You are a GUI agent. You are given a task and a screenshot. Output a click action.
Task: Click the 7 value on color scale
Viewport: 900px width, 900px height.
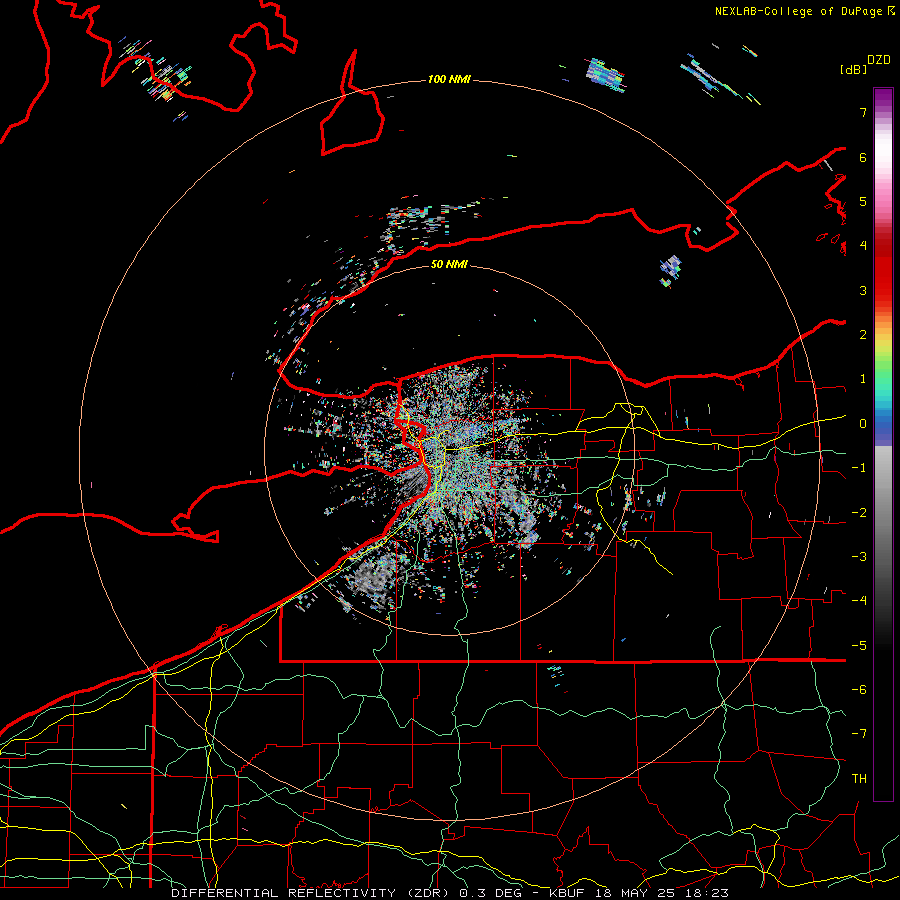click(863, 112)
